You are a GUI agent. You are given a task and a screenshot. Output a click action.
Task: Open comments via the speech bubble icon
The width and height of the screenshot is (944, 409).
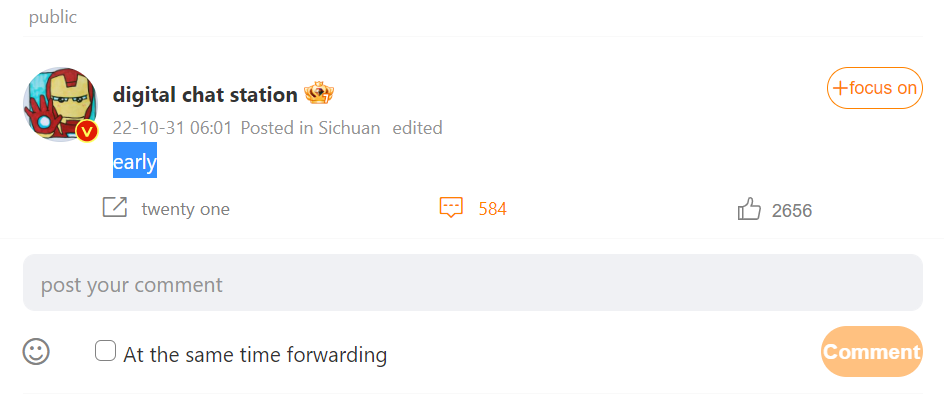point(451,207)
